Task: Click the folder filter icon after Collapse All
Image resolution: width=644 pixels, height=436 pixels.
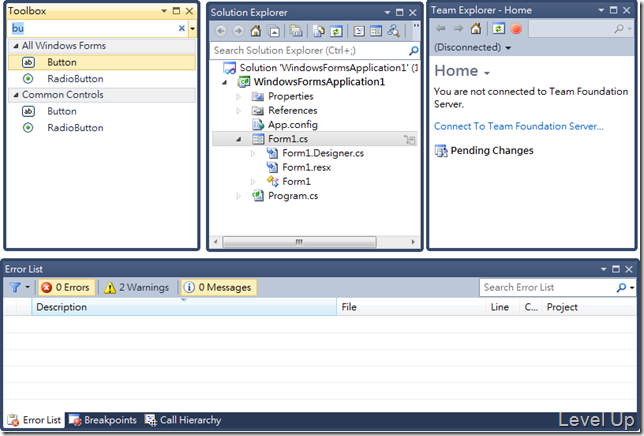Action: (x=296, y=31)
